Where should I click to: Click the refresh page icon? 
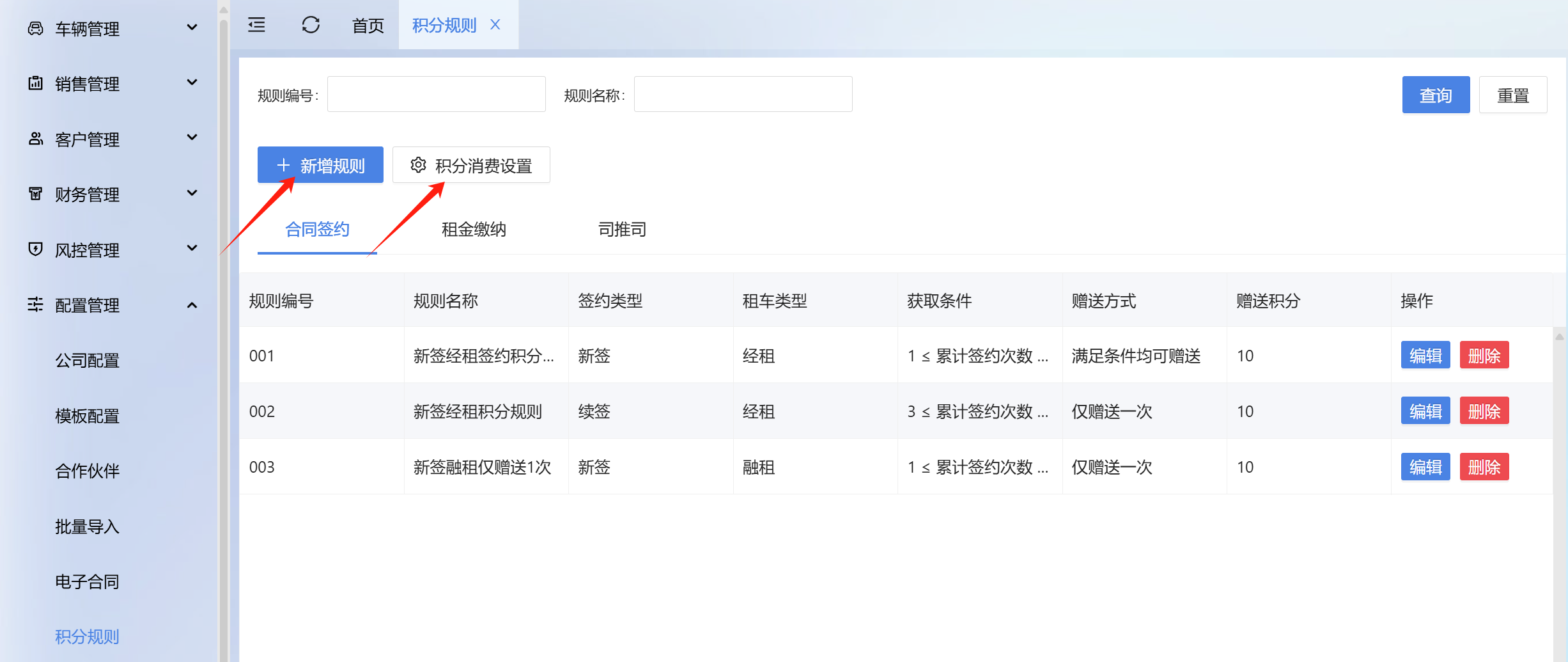311,25
